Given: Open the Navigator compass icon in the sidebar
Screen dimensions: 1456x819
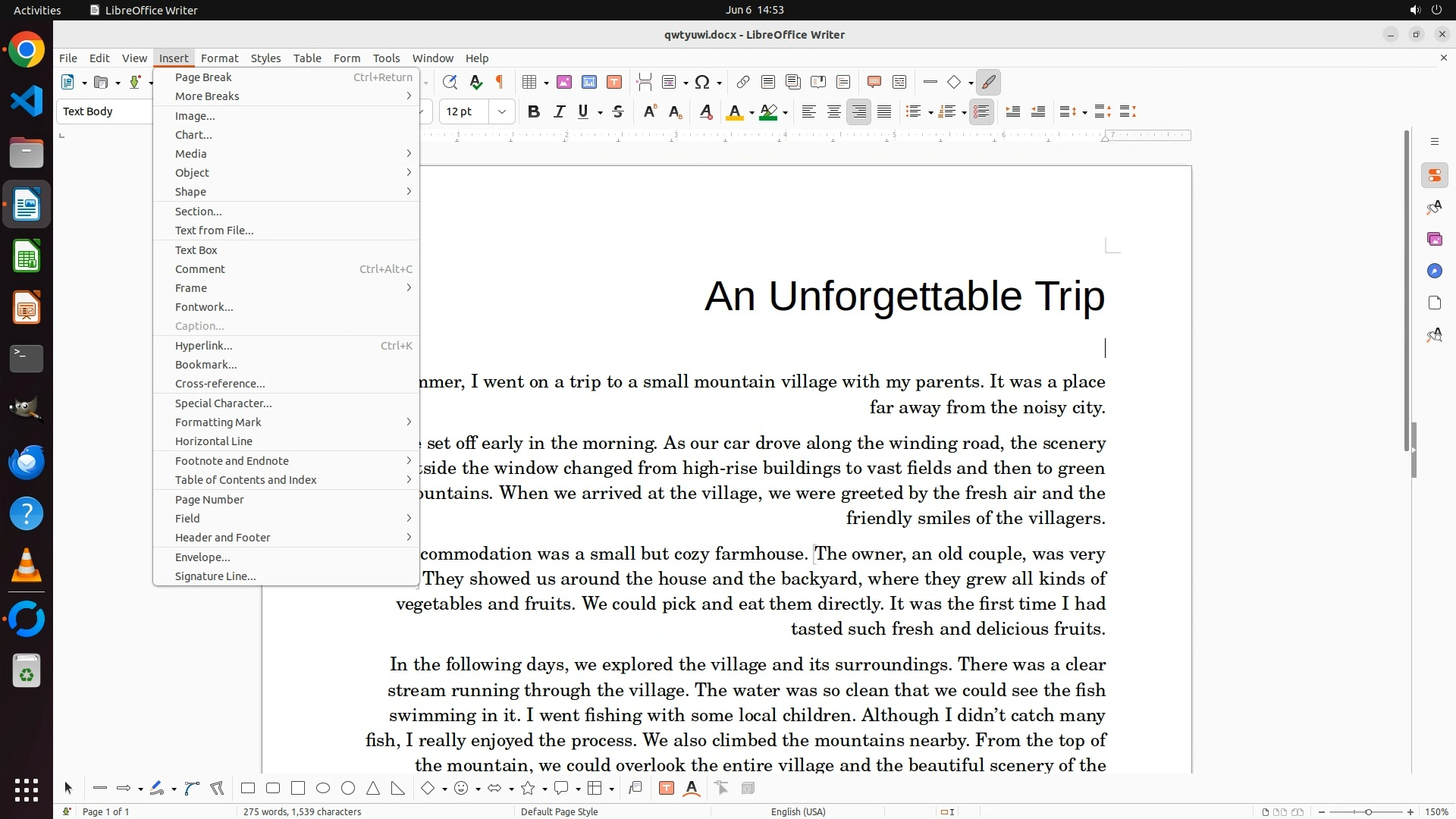Looking at the screenshot, I should 1434,271.
